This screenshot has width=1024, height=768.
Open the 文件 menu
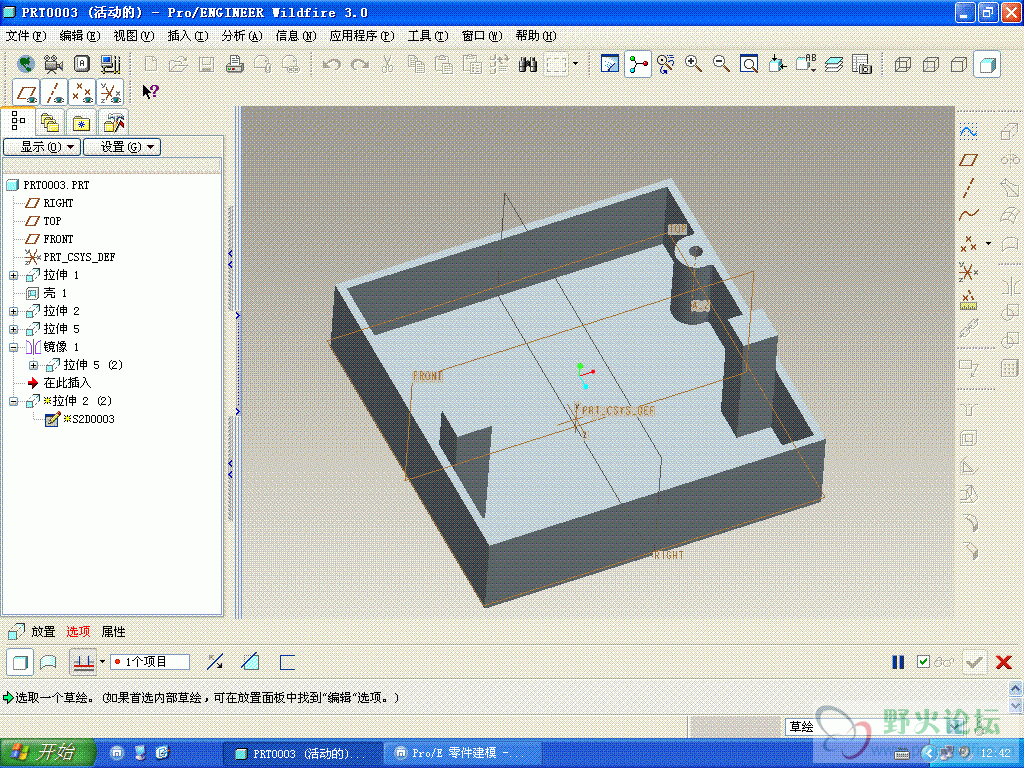tap(26, 36)
